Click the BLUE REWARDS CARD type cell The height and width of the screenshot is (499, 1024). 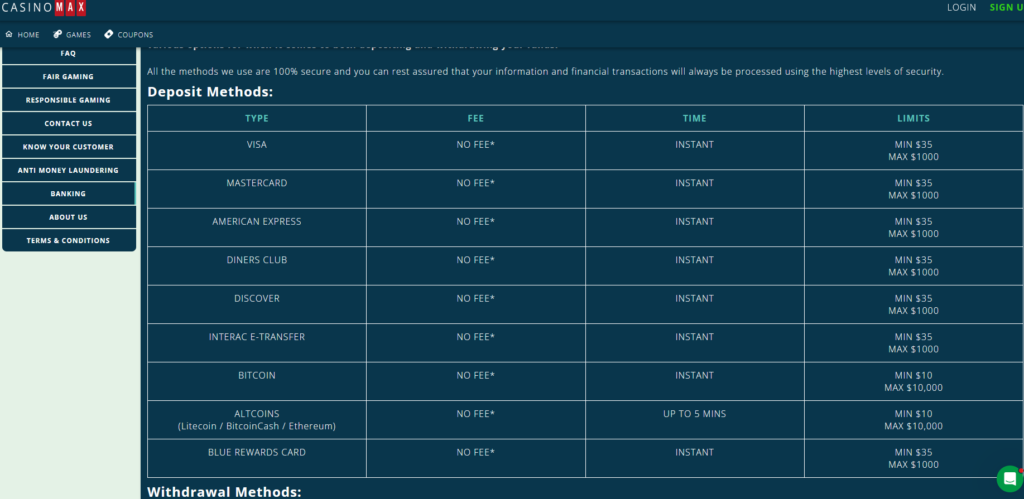[257, 459]
